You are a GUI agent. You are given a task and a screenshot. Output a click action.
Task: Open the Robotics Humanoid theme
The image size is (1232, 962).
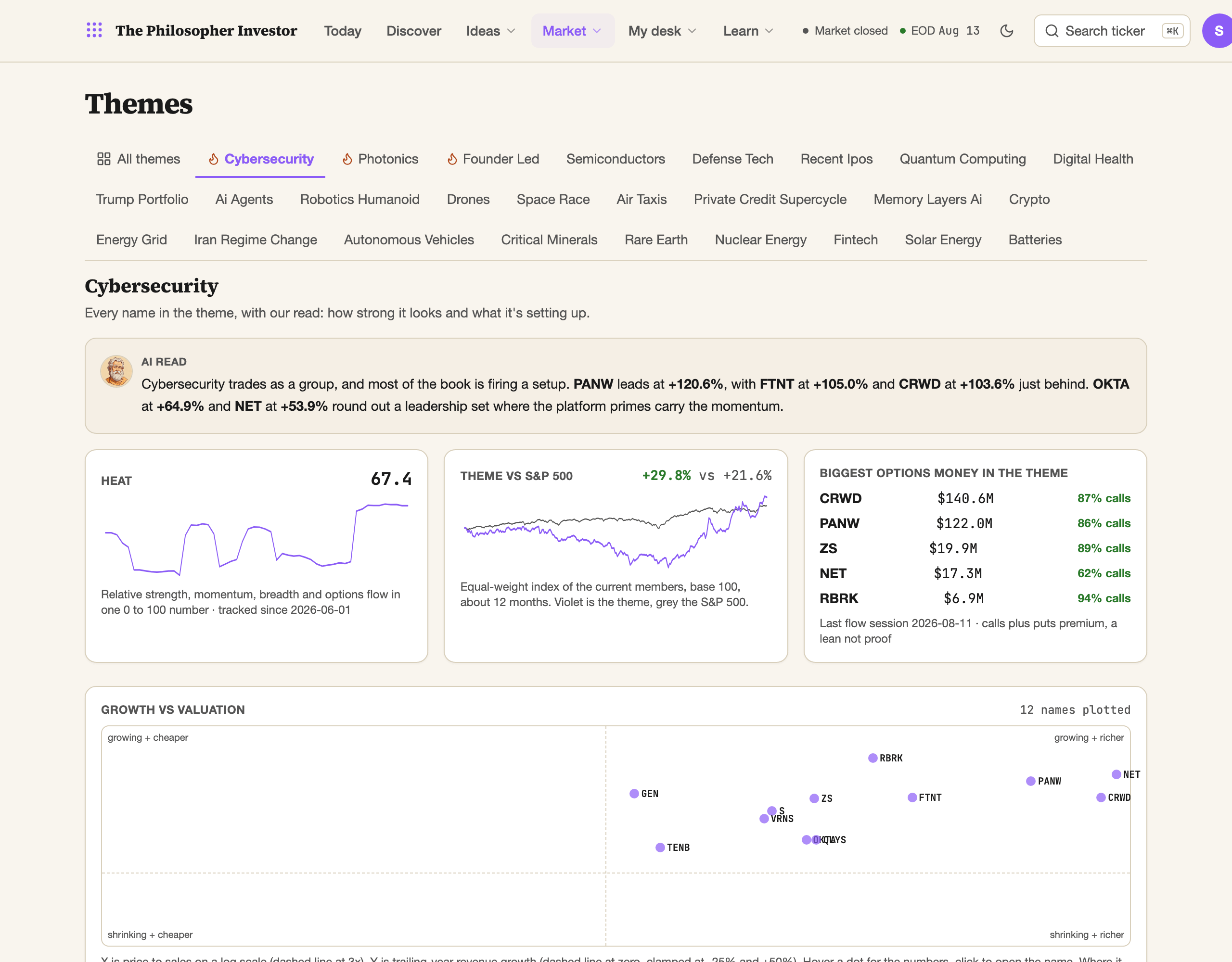(360, 199)
